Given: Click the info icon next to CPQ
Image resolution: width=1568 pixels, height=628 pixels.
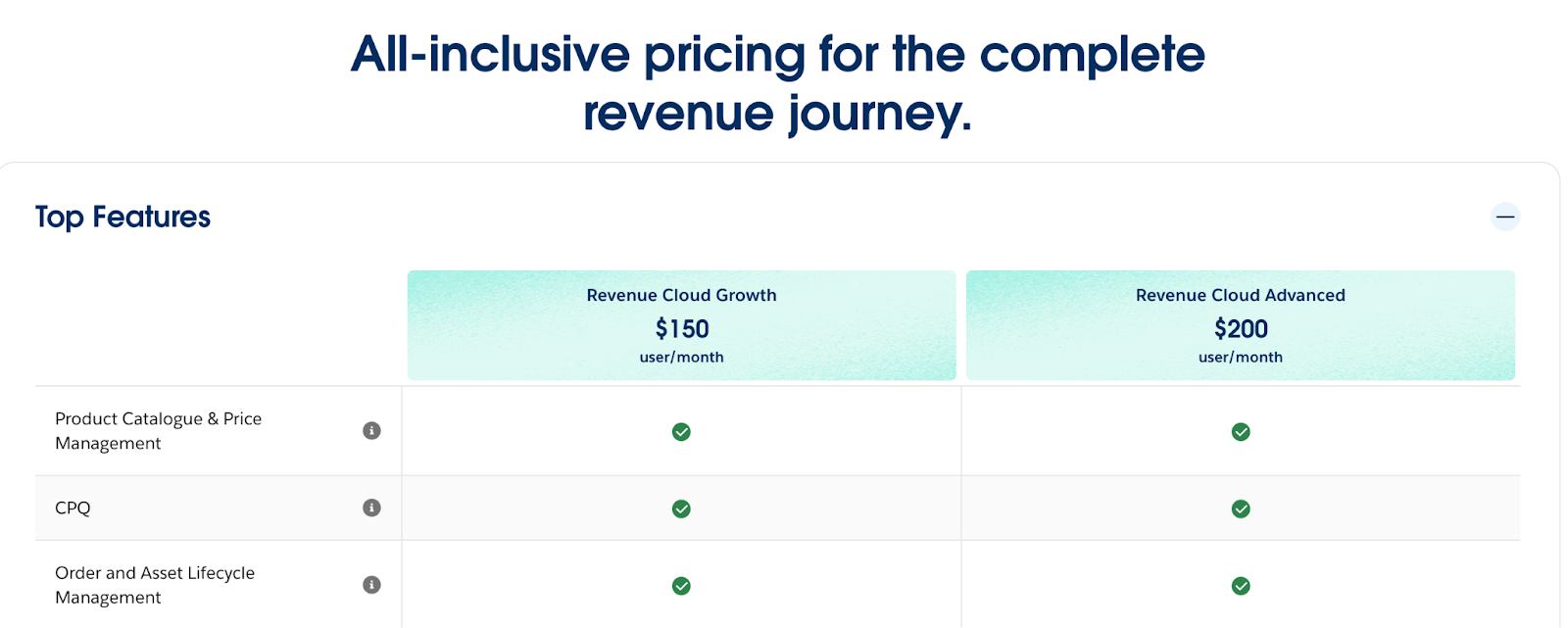Looking at the screenshot, I should coord(370,508).
